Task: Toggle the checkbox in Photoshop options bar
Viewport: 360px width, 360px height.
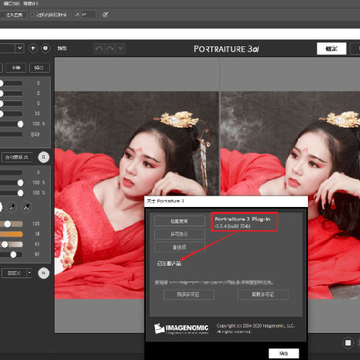Action: point(32,15)
